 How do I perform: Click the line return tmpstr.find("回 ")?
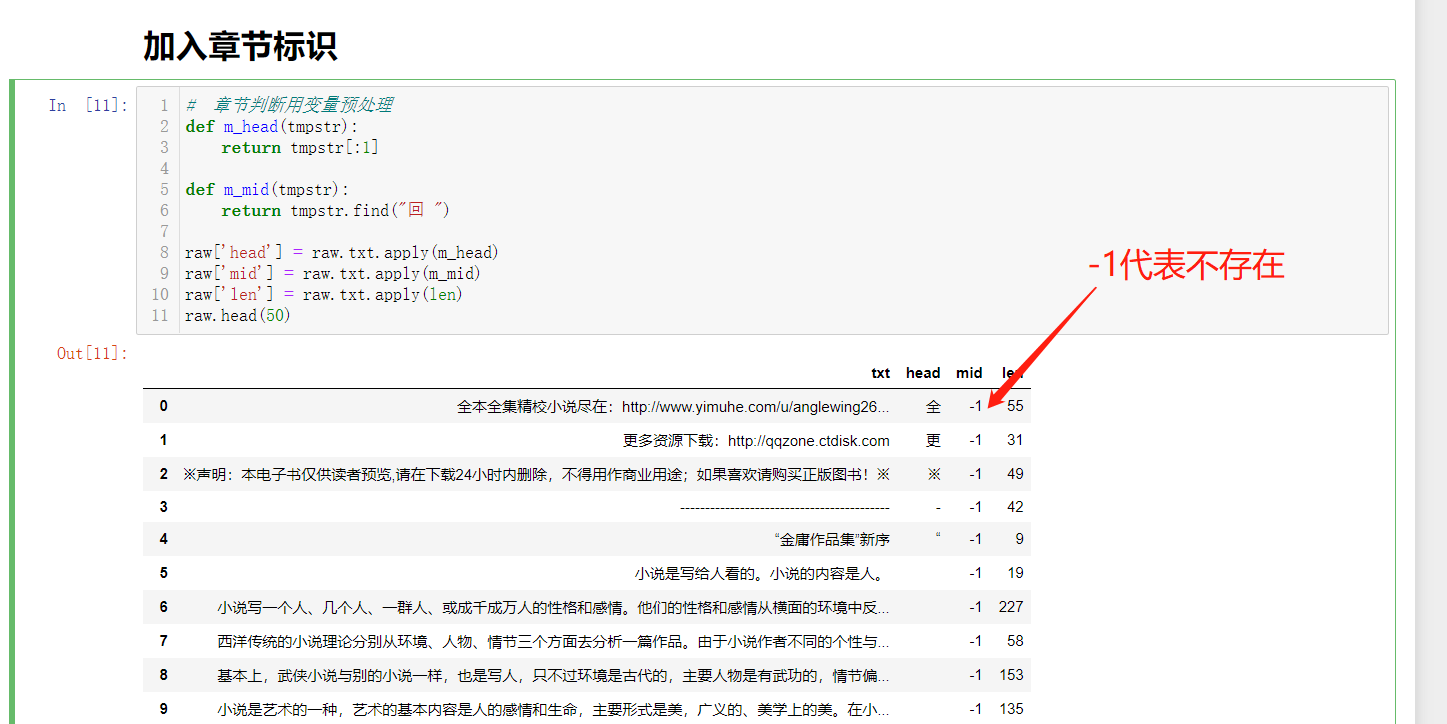pos(336,210)
